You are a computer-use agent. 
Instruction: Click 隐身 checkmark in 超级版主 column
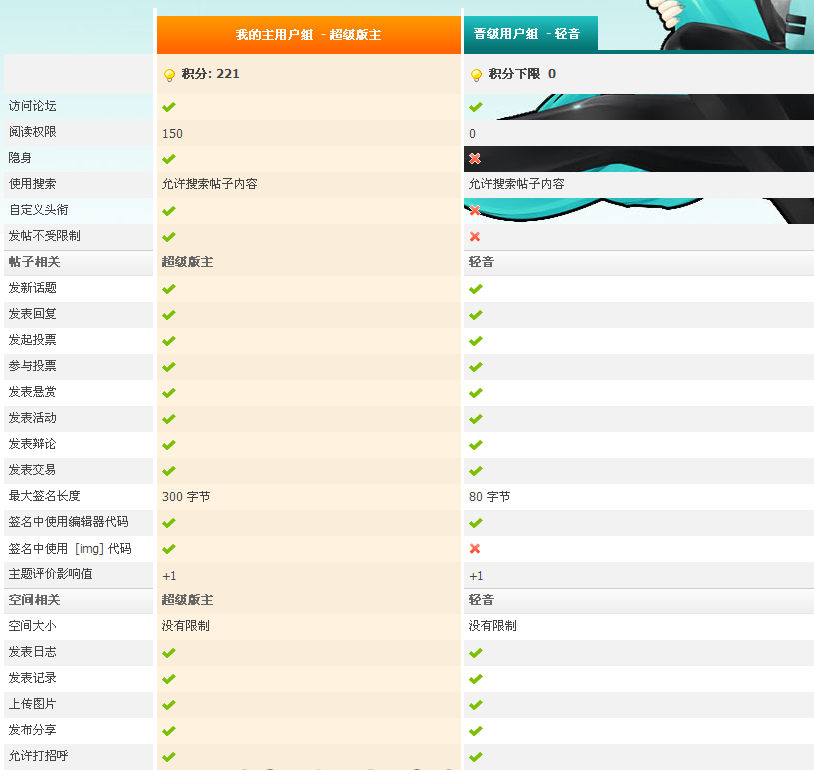(x=169, y=159)
